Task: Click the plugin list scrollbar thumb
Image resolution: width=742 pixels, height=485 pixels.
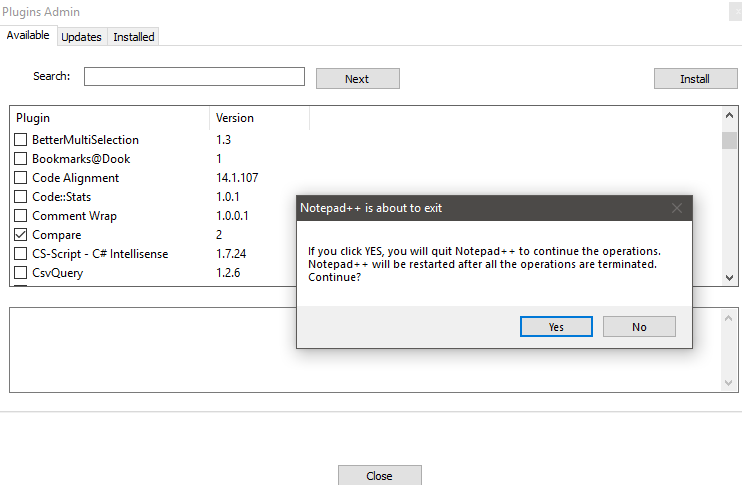Action: coord(729,140)
